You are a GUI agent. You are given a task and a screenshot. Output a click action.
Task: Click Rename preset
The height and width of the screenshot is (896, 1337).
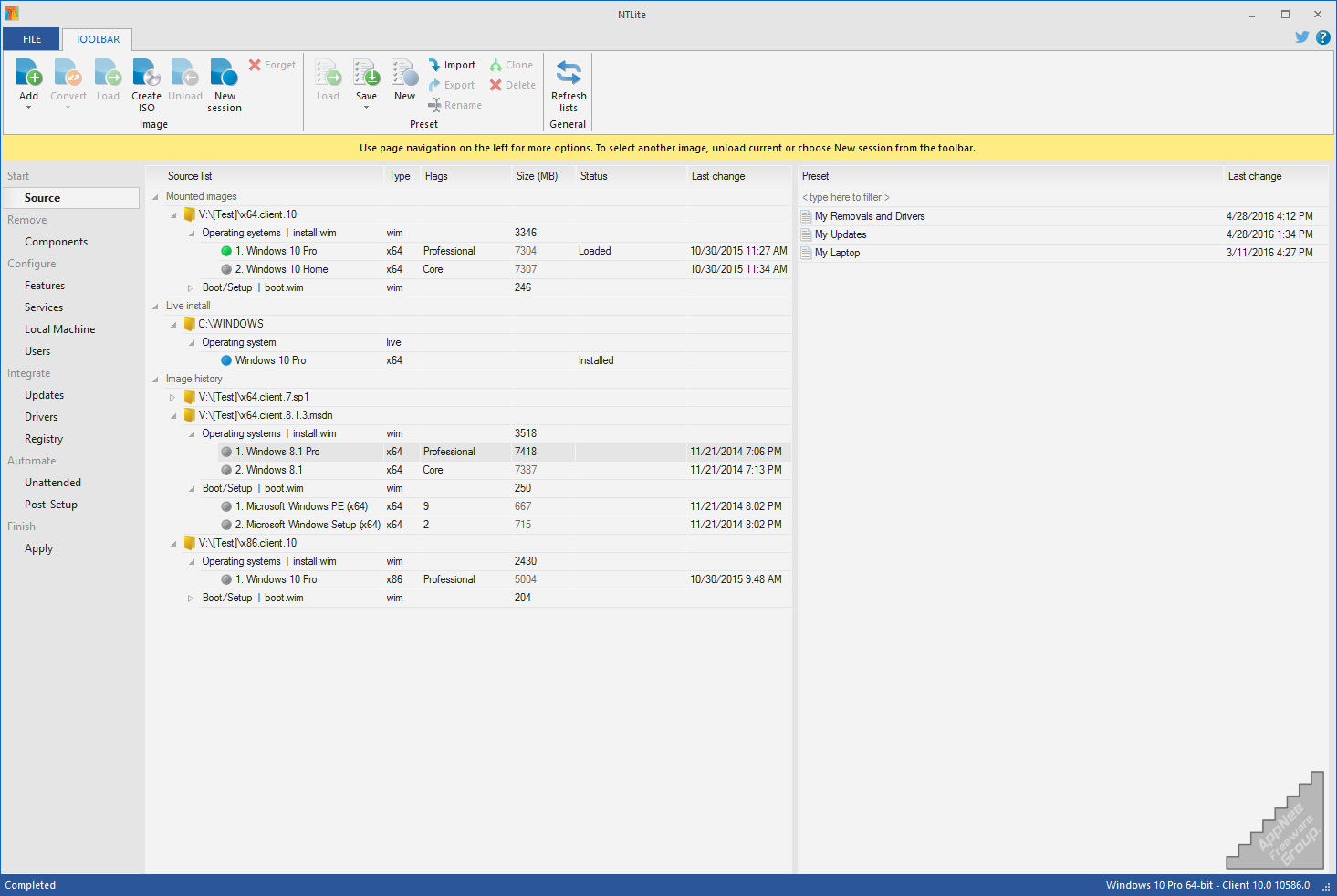pyautogui.click(x=454, y=105)
